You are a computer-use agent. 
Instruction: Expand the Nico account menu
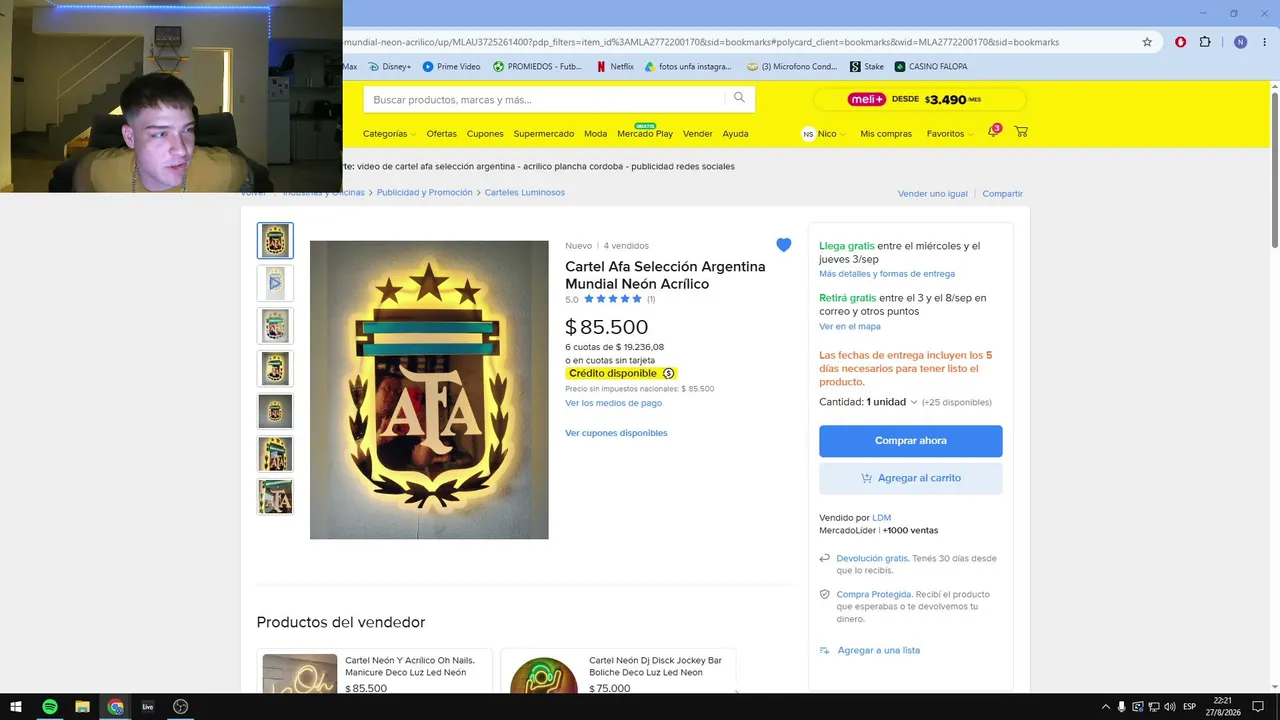pos(824,134)
